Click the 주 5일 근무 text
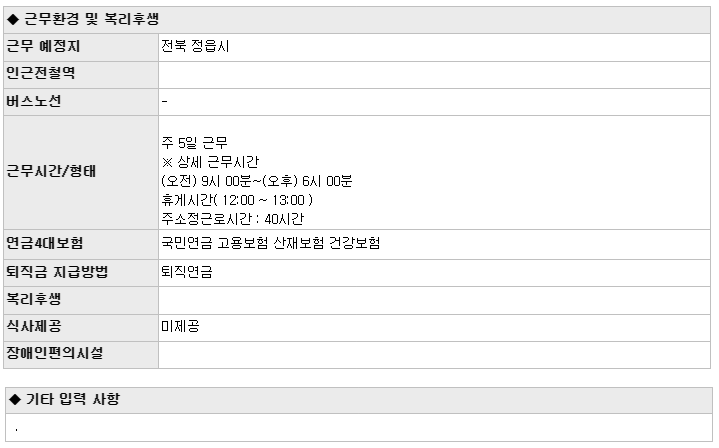Screen dimensions: 719x448 194,143
